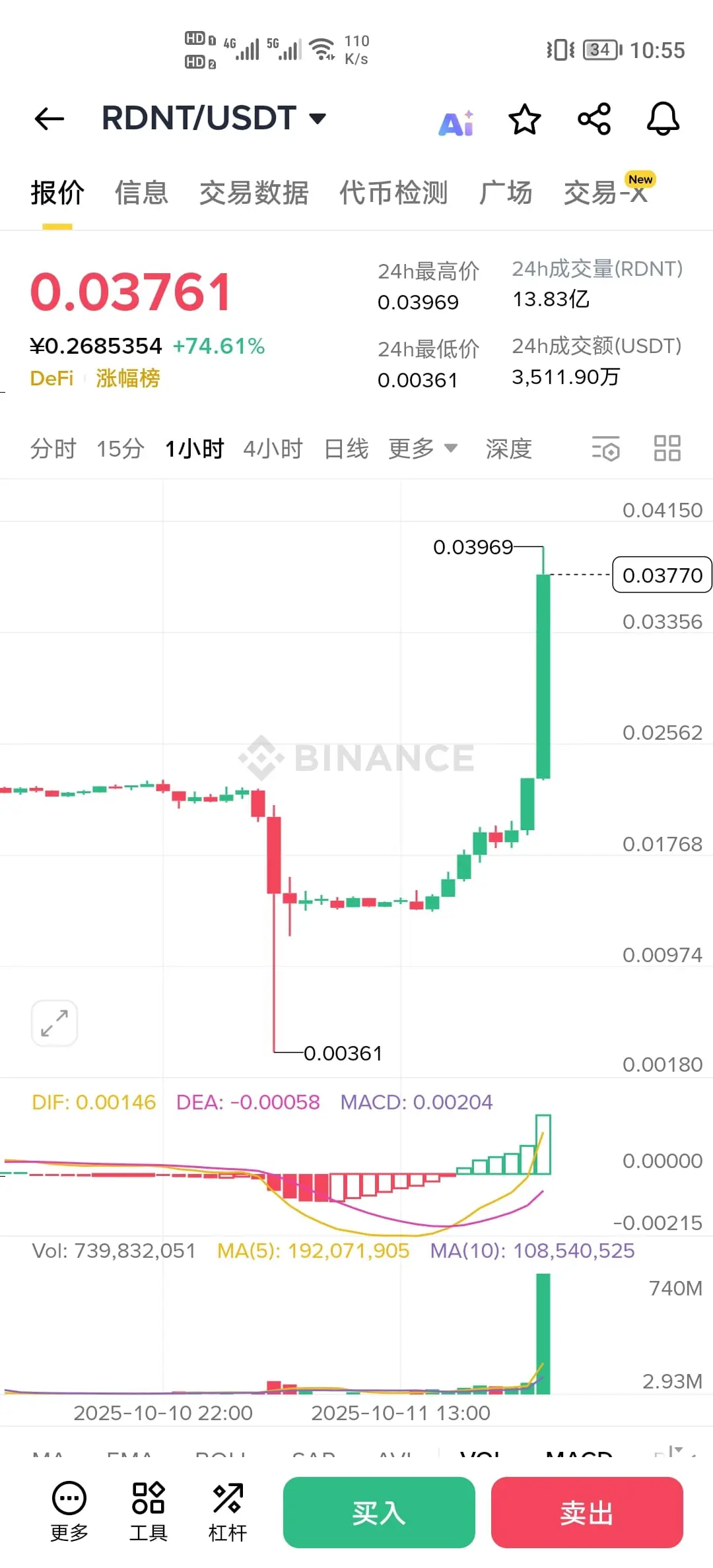This screenshot has width=713, height=1568.
Task: Expand the RDNT/USDT pair dropdown
Action: point(318,119)
